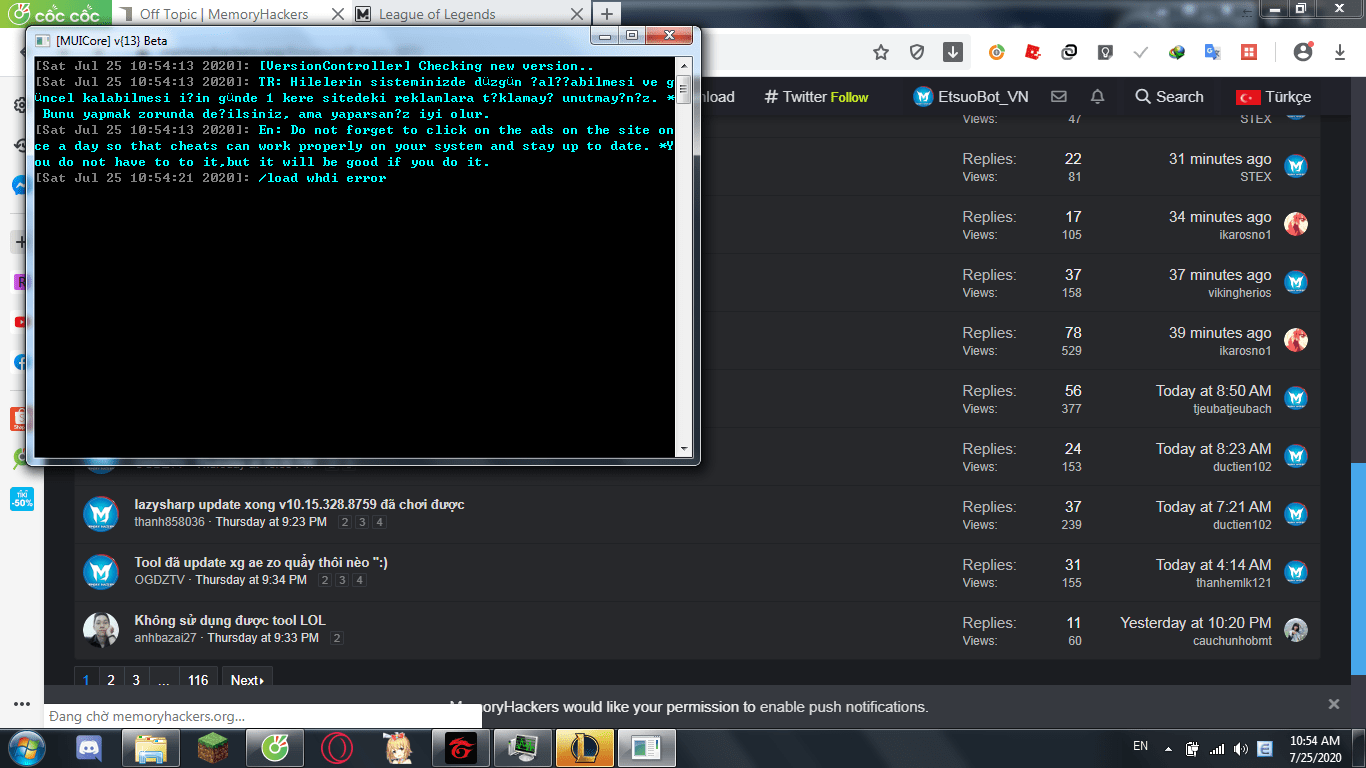This screenshot has height=768, width=1366.
Task: Open thread 'Không sử dụng được tool LOL'
Action: 230,620
